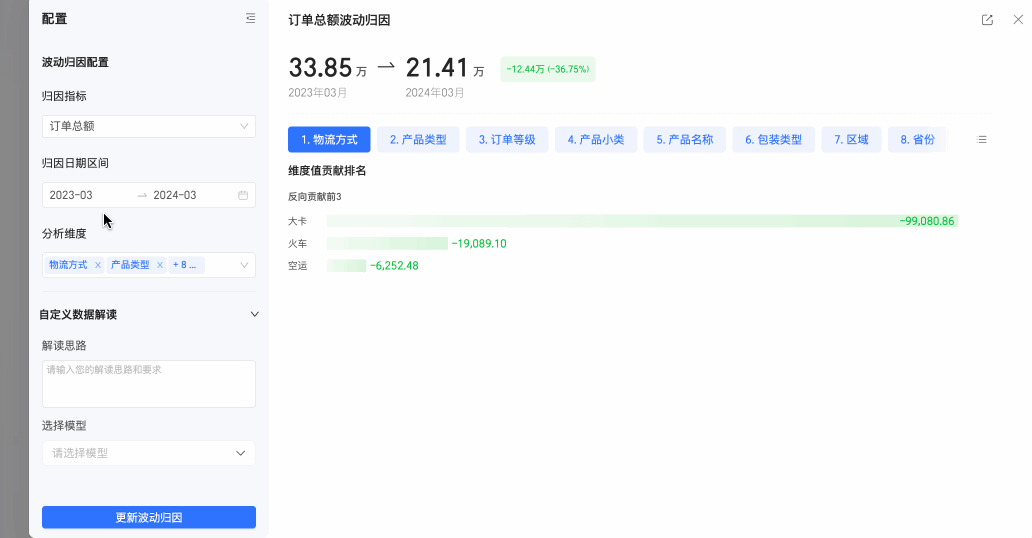Open the 请选择模型 dropdown
Image resolution: width=1032 pixels, height=538 pixels.
[x=149, y=453]
